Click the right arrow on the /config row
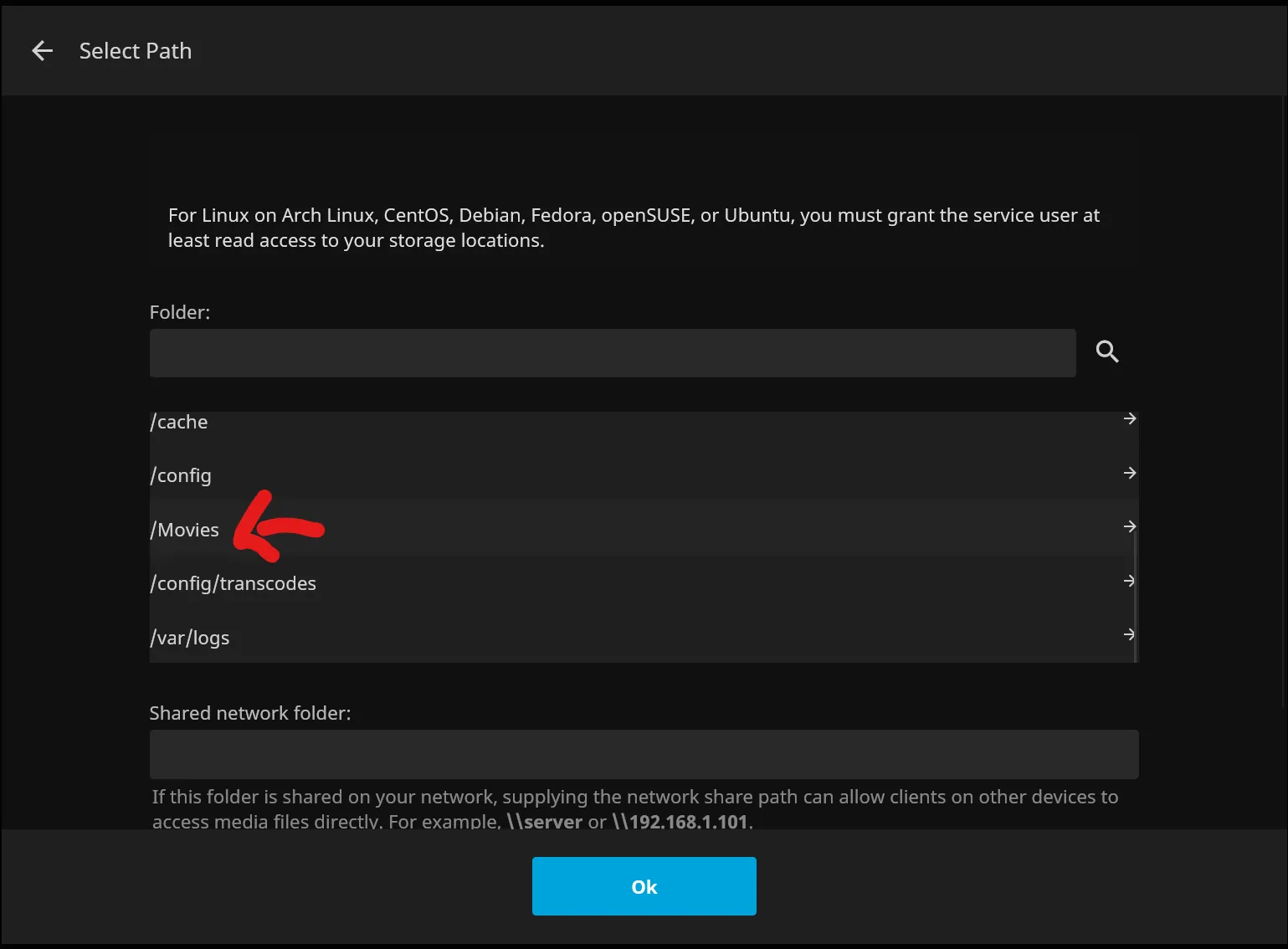1288x949 pixels. coord(1129,473)
